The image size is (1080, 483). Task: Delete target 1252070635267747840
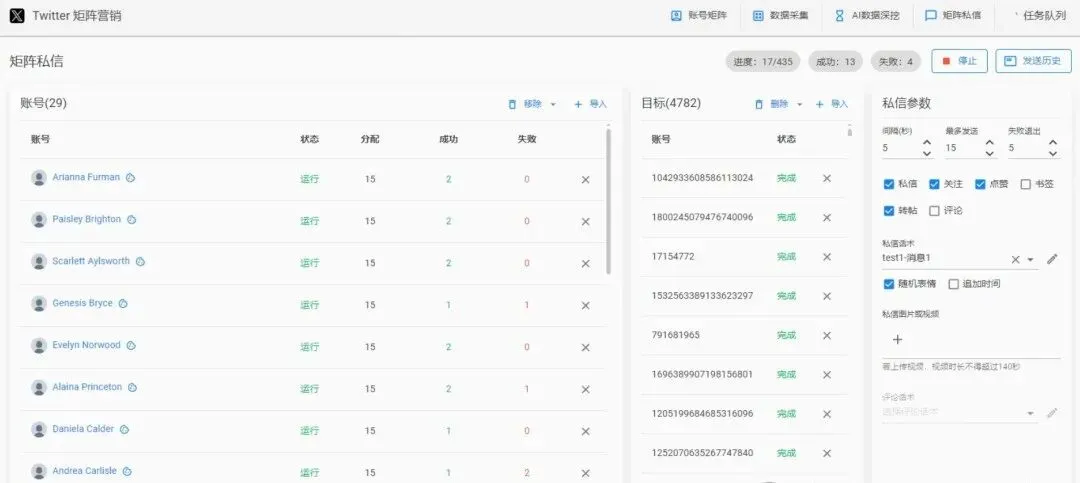[x=827, y=453]
